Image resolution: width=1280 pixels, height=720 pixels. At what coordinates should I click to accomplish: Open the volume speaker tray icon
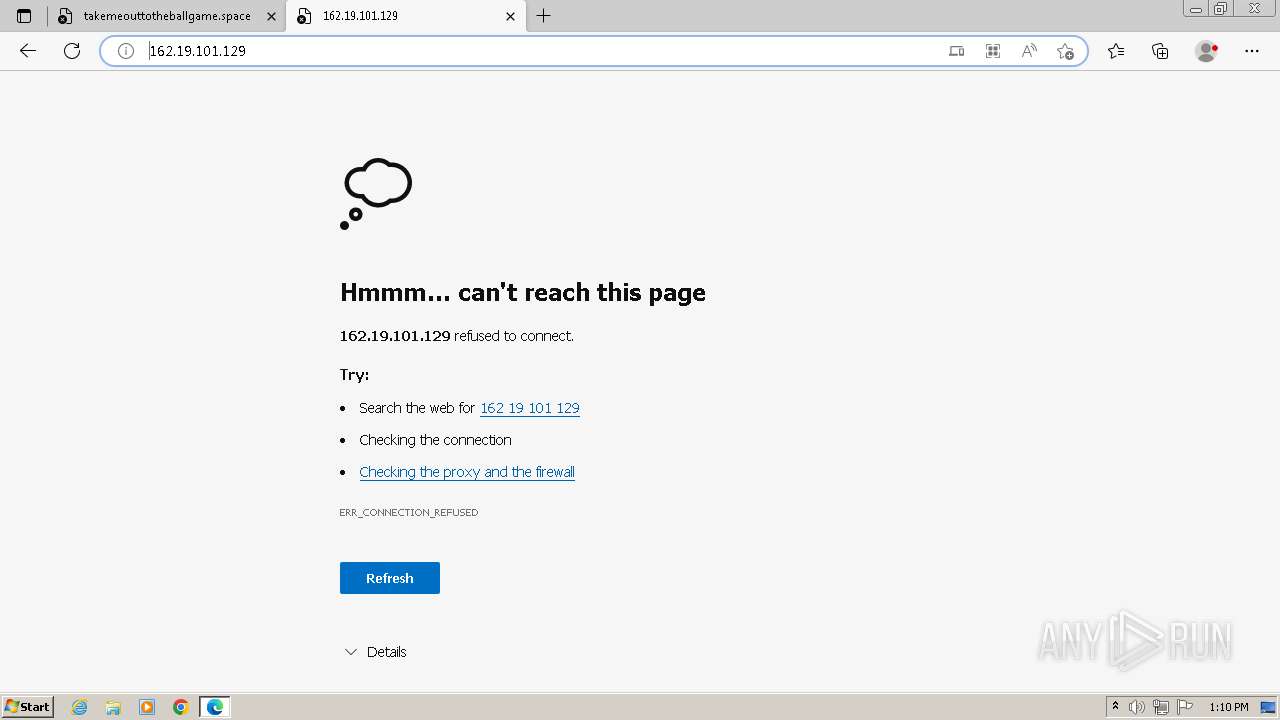[x=1138, y=707]
